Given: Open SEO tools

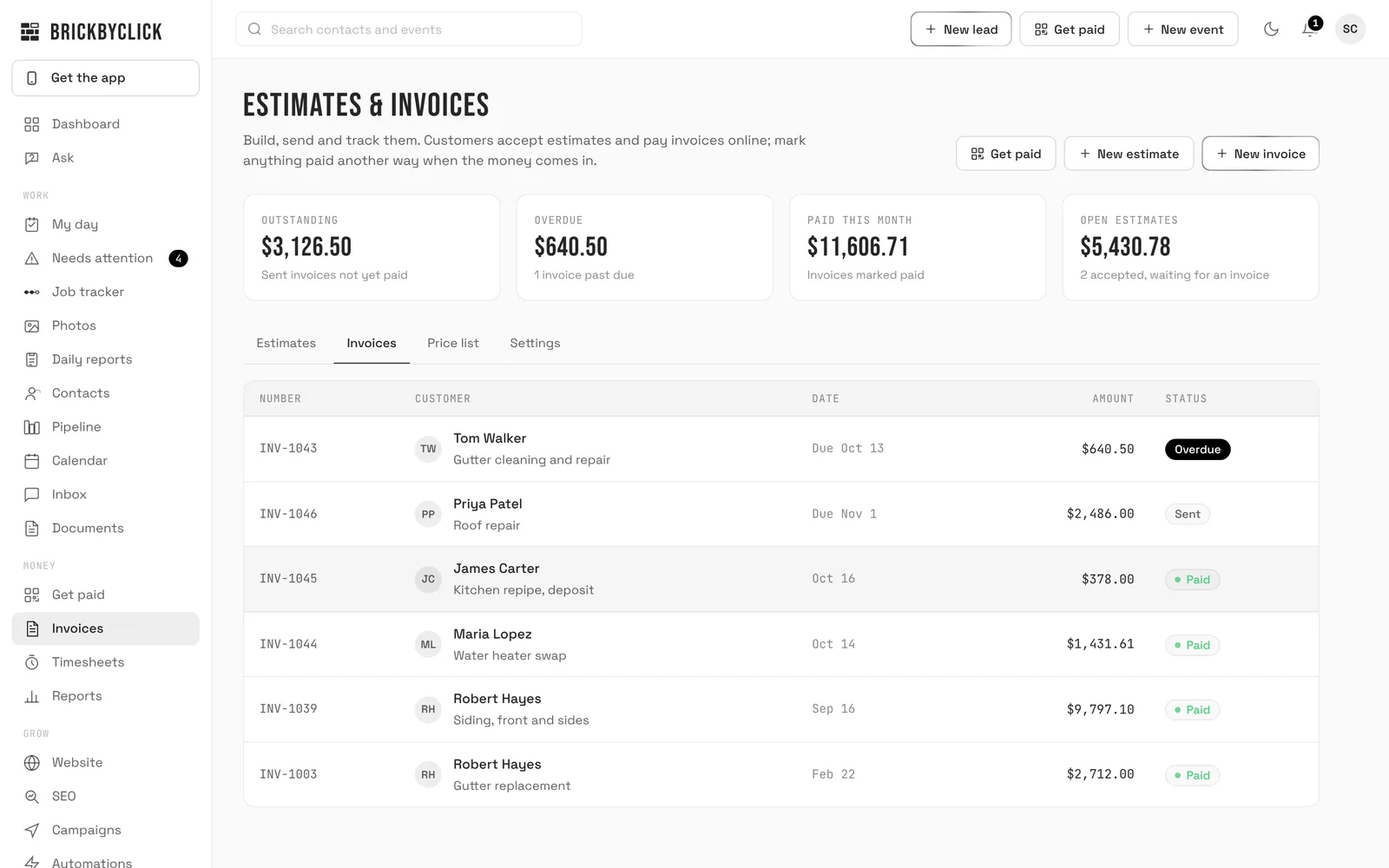Looking at the screenshot, I should click(105, 797).
